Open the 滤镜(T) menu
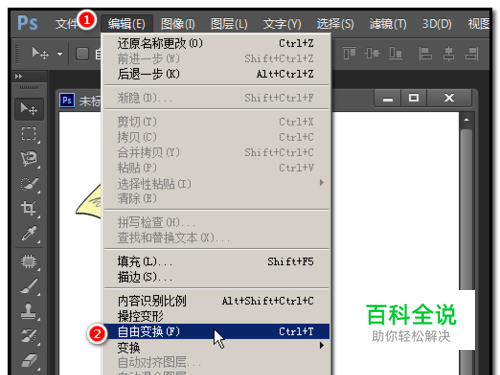The image size is (500, 375). pos(388,24)
